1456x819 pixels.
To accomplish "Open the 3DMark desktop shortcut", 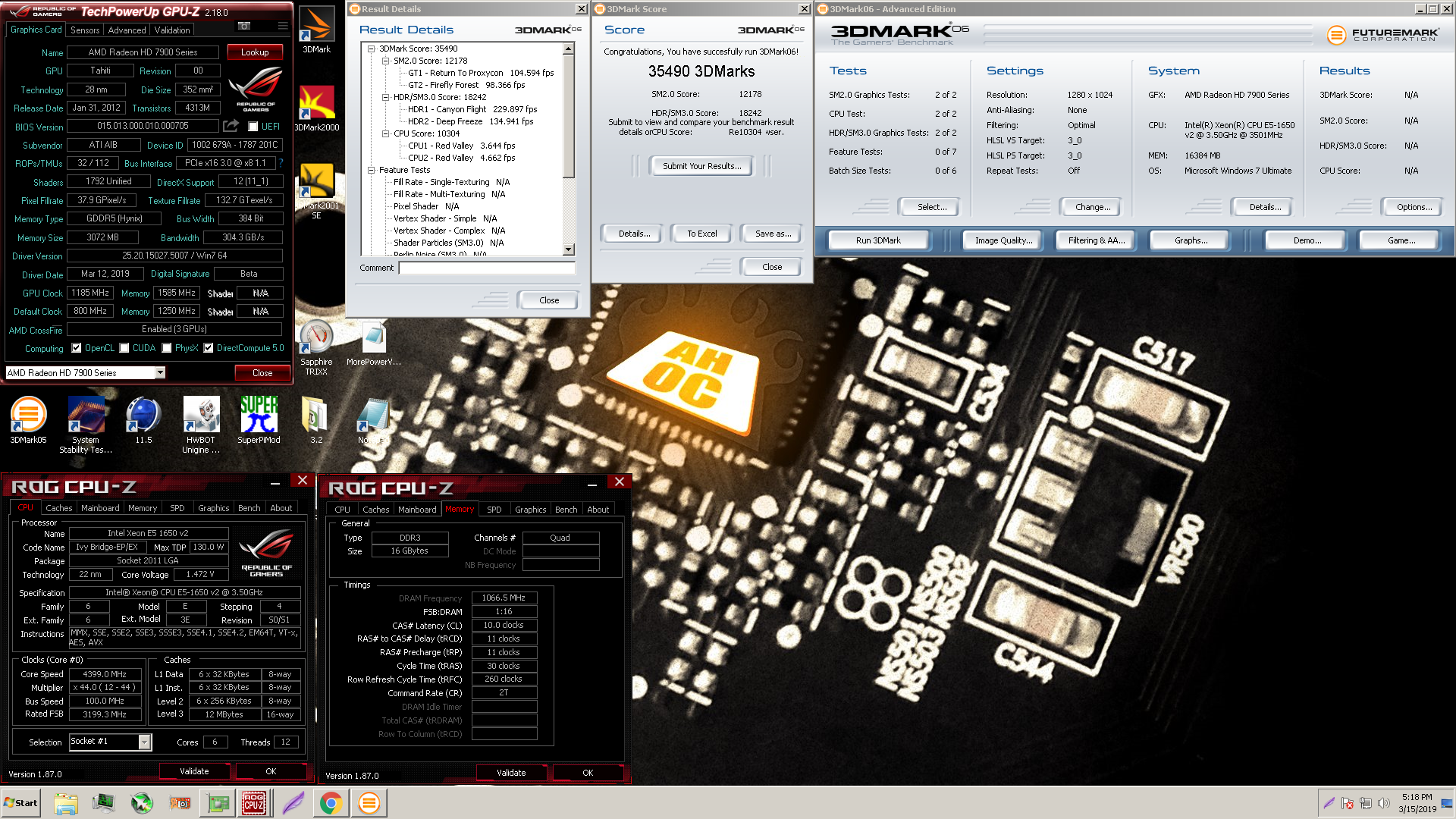I will pyautogui.click(x=316, y=30).
